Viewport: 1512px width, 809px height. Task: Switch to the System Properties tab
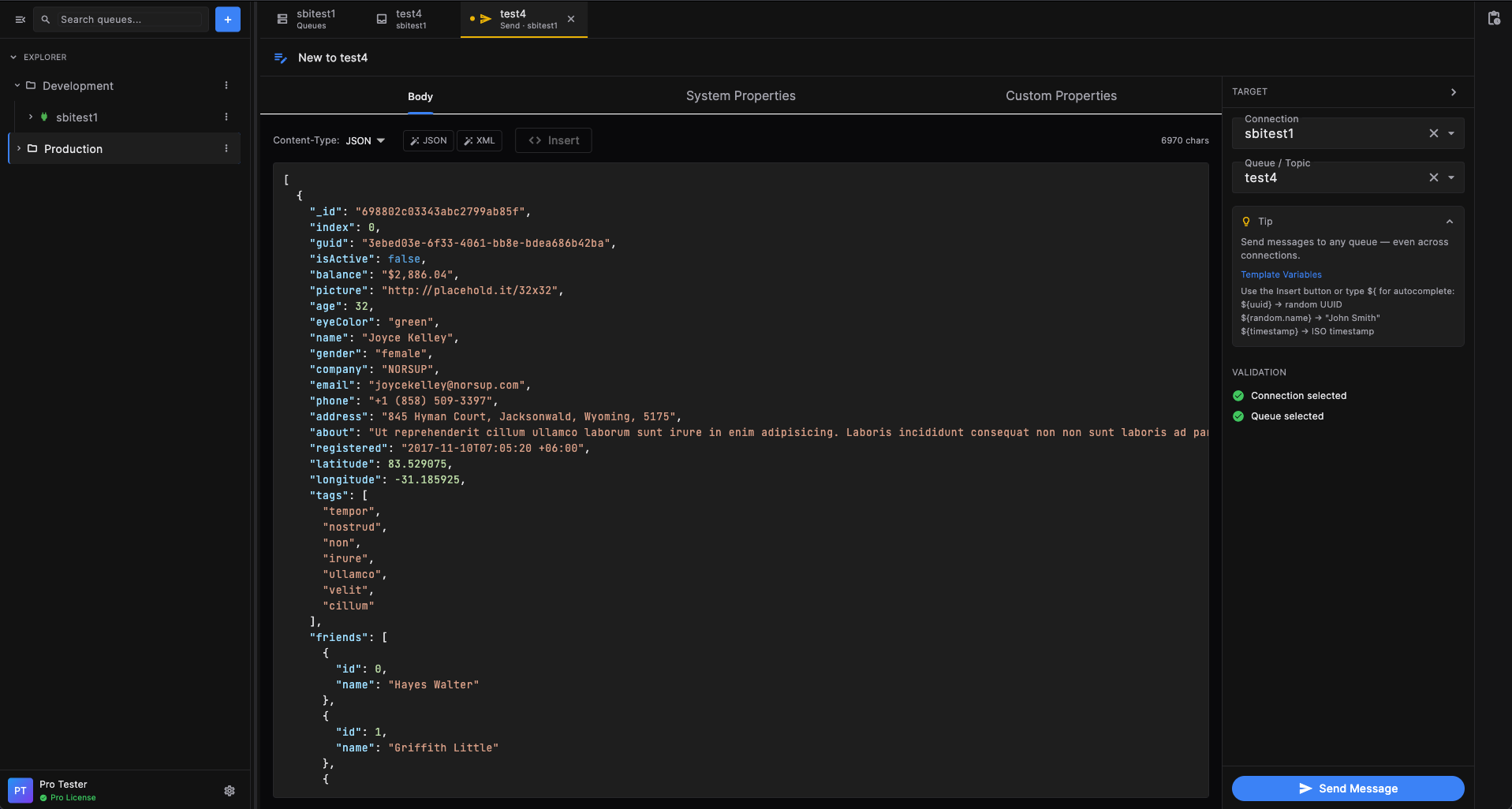pyautogui.click(x=740, y=96)
